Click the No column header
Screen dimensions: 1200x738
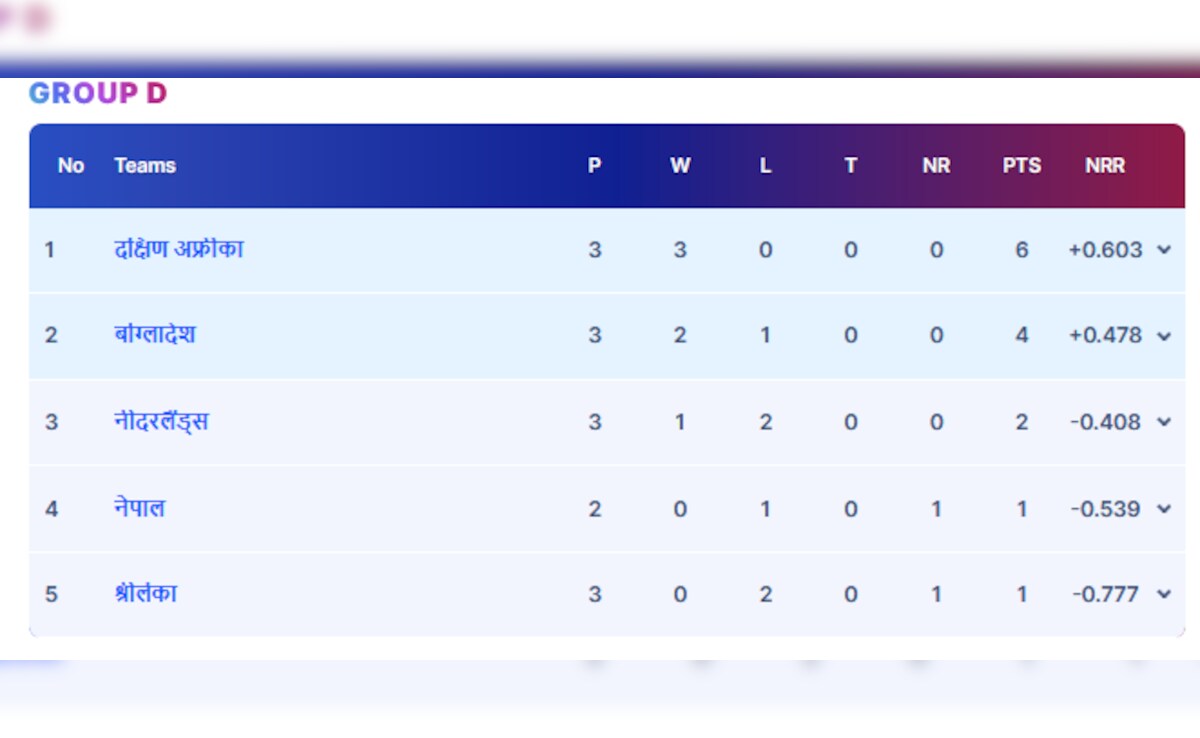[71, 166]
